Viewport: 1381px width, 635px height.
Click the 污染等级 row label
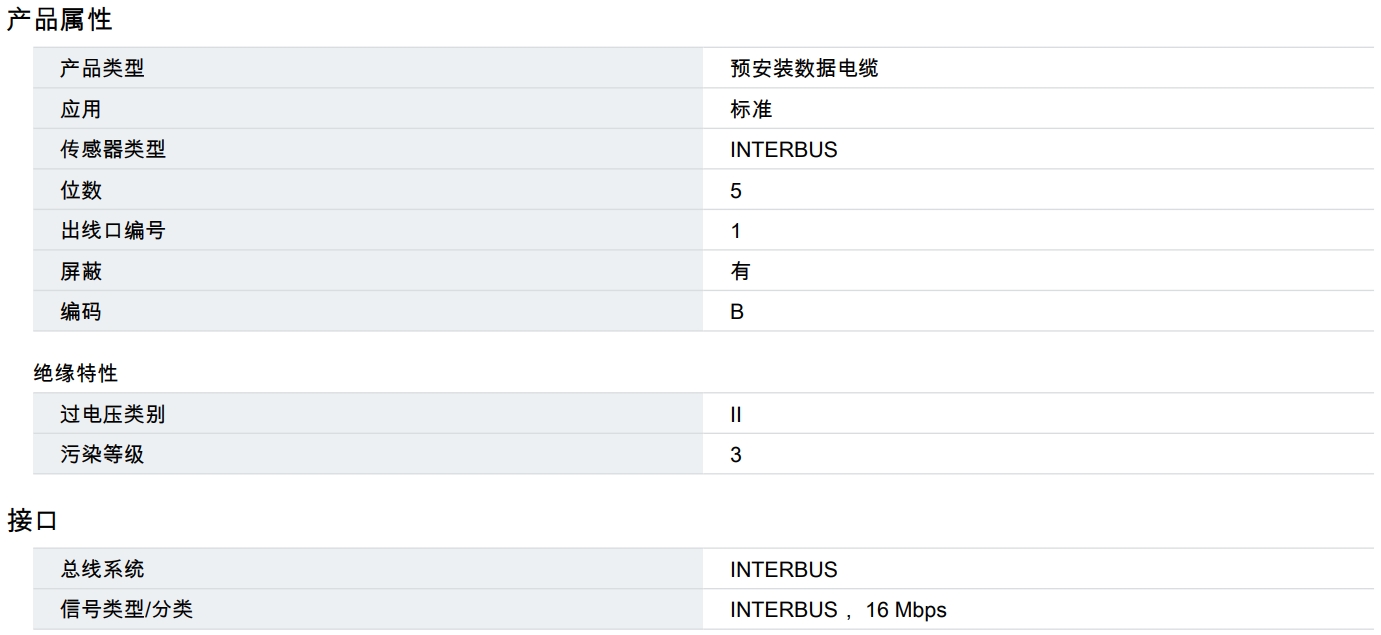pos(102,455)
